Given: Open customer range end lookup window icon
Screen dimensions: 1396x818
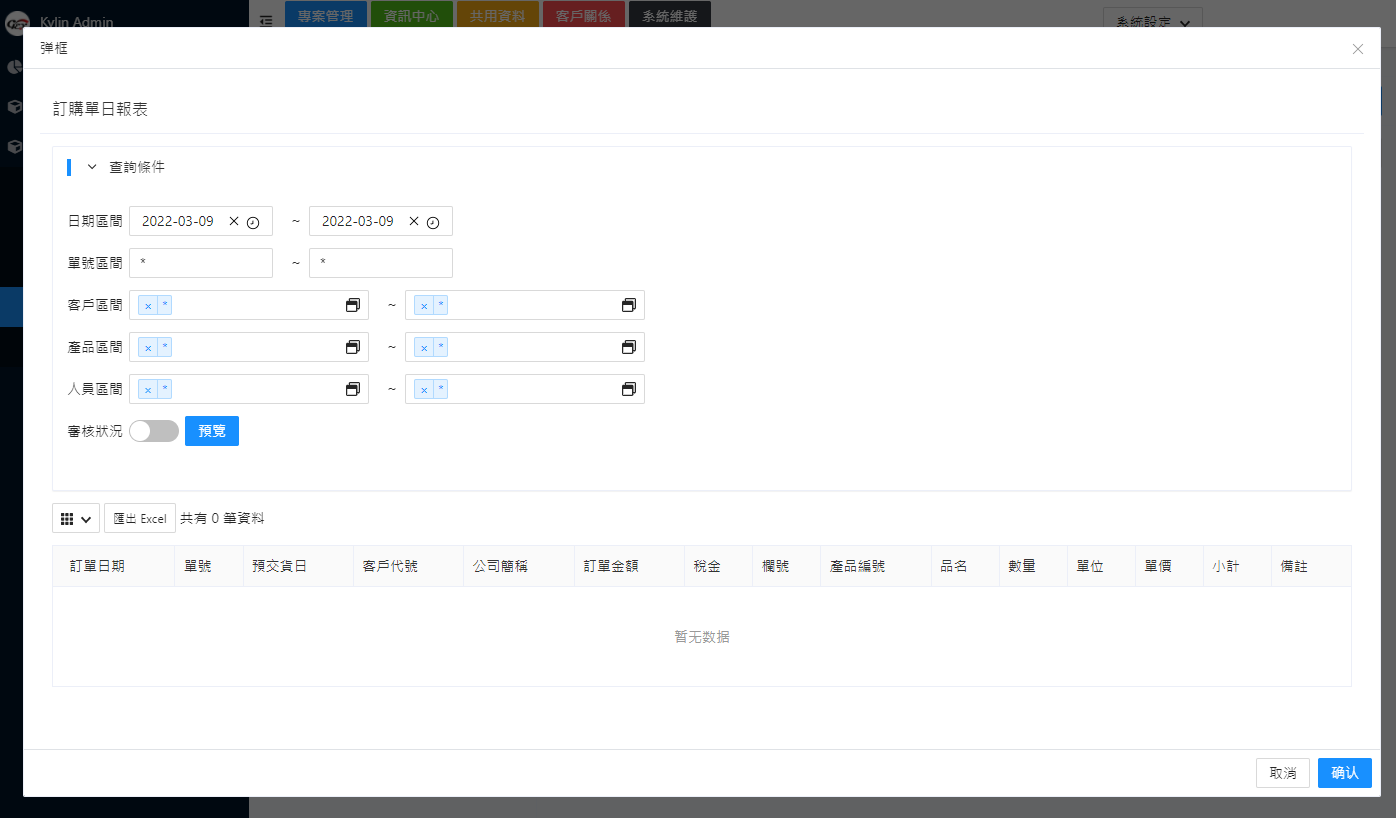Looking at the screenshot, I should (629, 305).
